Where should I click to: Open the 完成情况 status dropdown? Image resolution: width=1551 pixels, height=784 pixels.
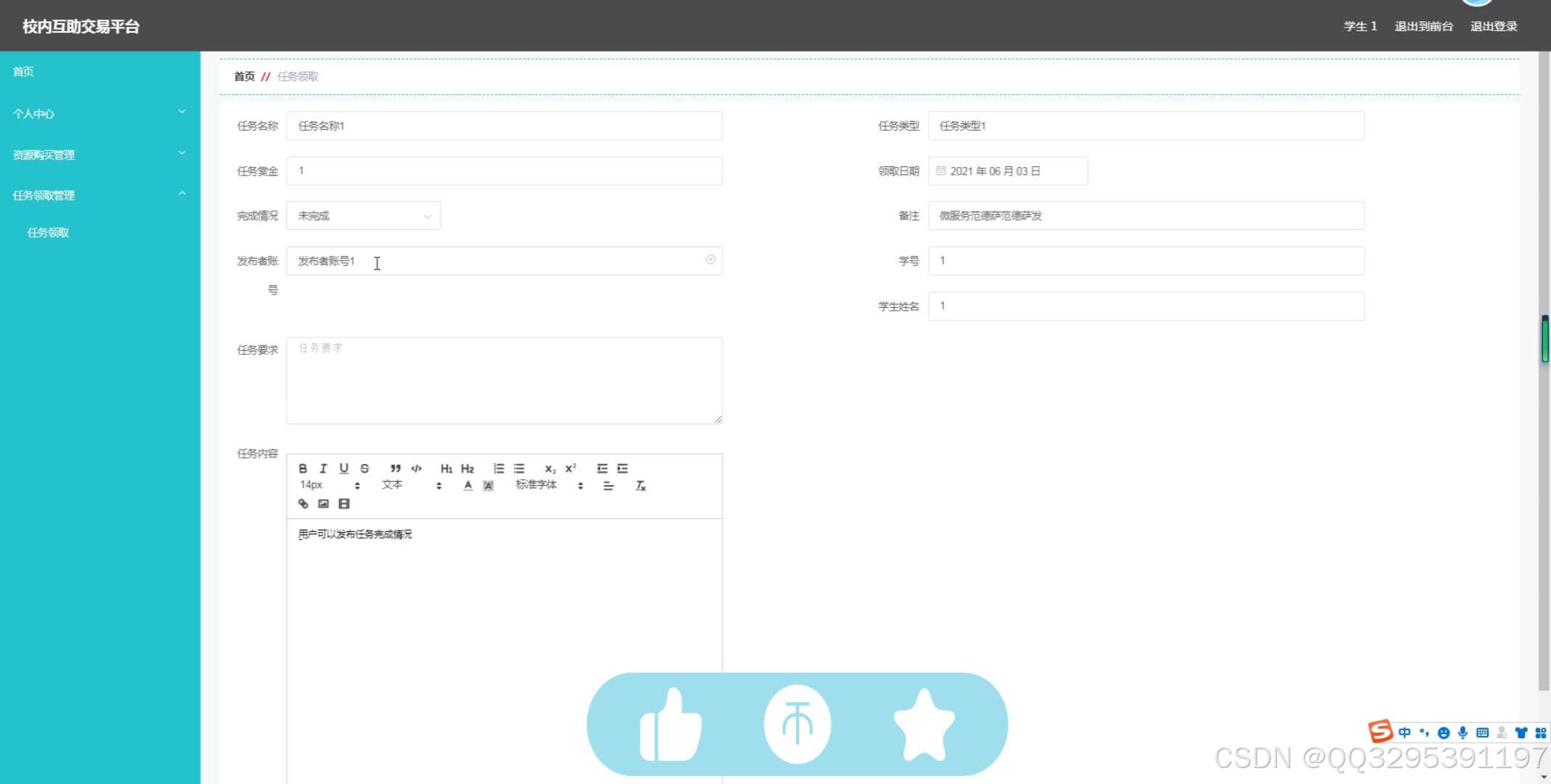tap(363, 216)
